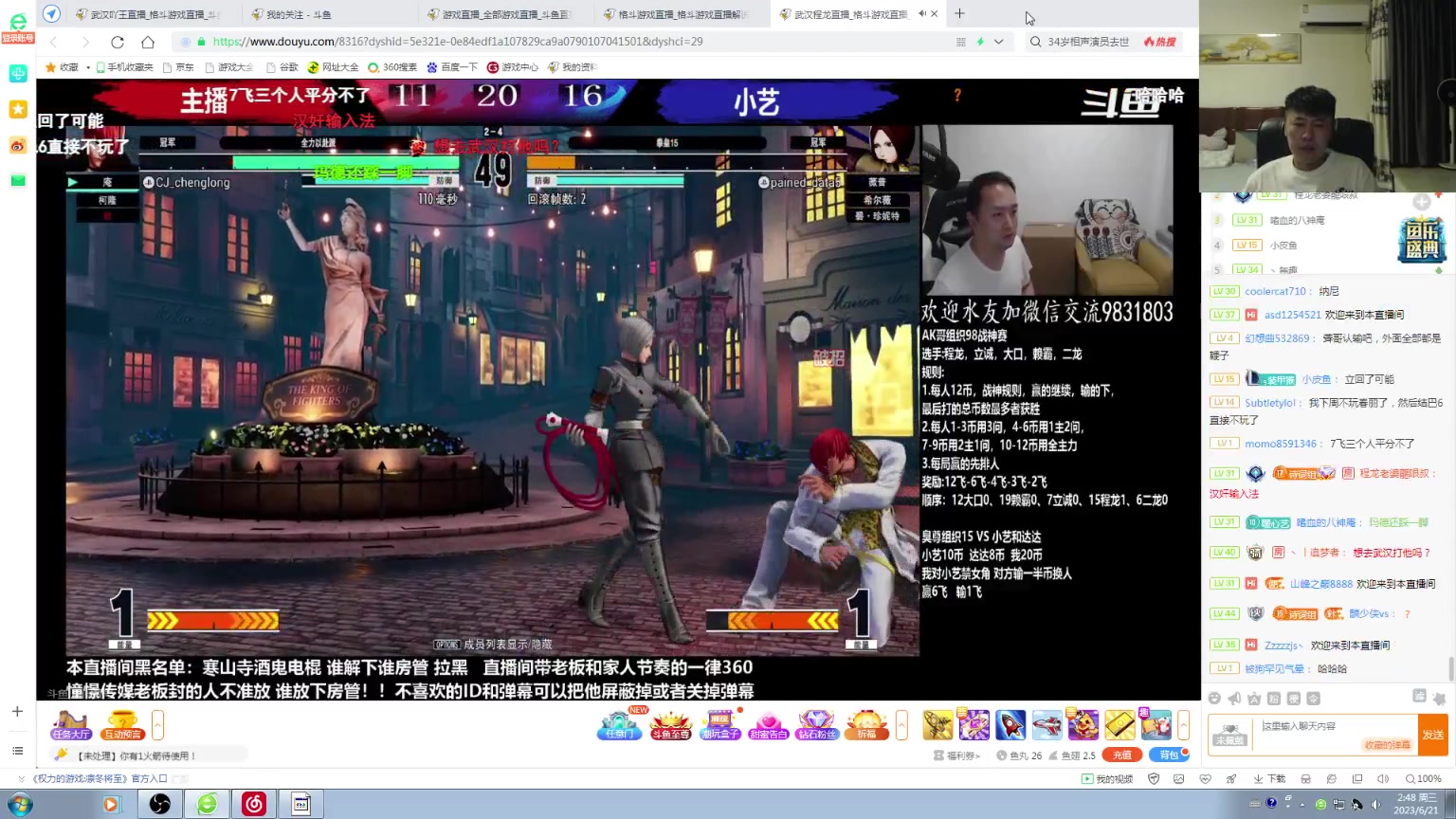Open 我的视频 in the status bar

click(x=1107, y=779)
